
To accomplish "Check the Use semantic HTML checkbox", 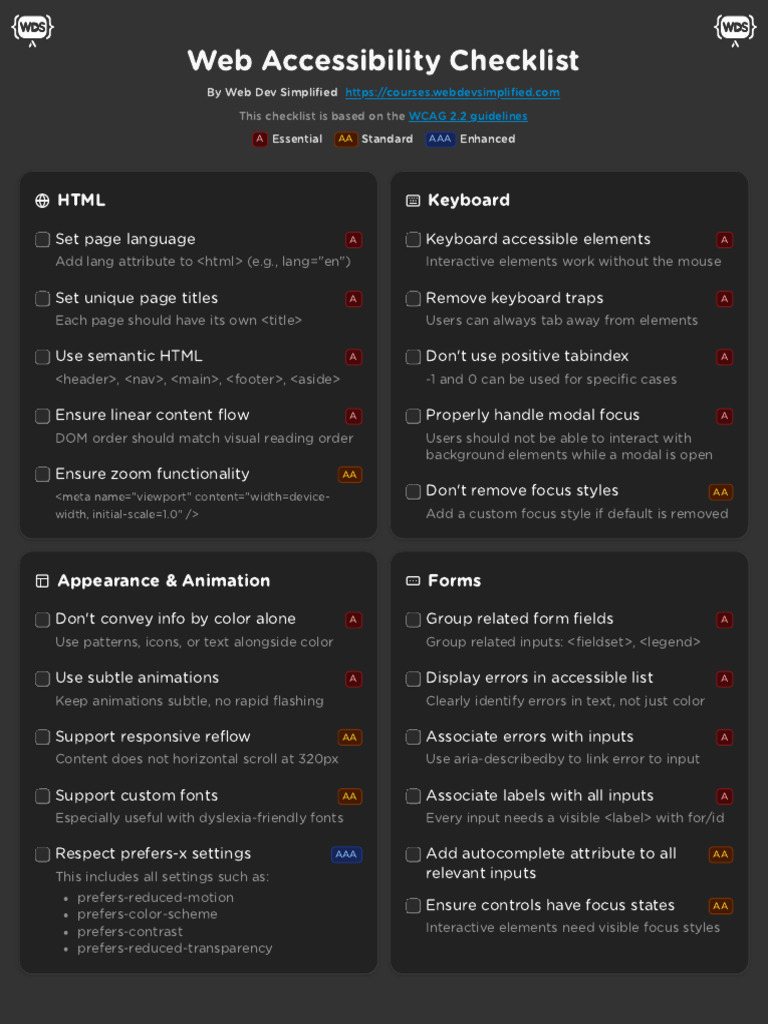I will pyautogui.click(x=43, y=357).
